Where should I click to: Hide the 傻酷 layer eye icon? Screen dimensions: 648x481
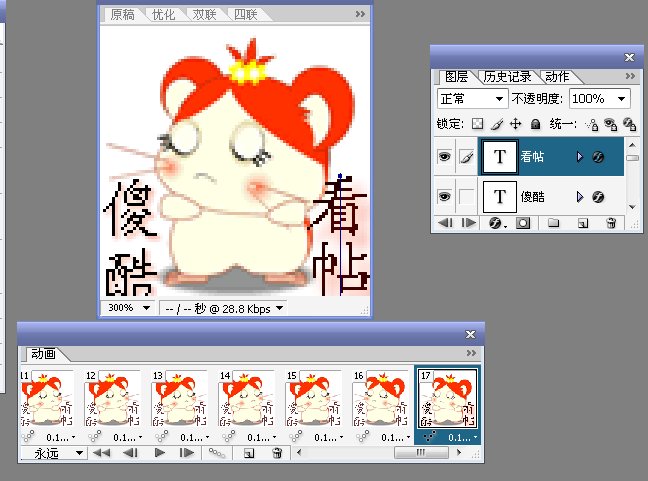444,196
